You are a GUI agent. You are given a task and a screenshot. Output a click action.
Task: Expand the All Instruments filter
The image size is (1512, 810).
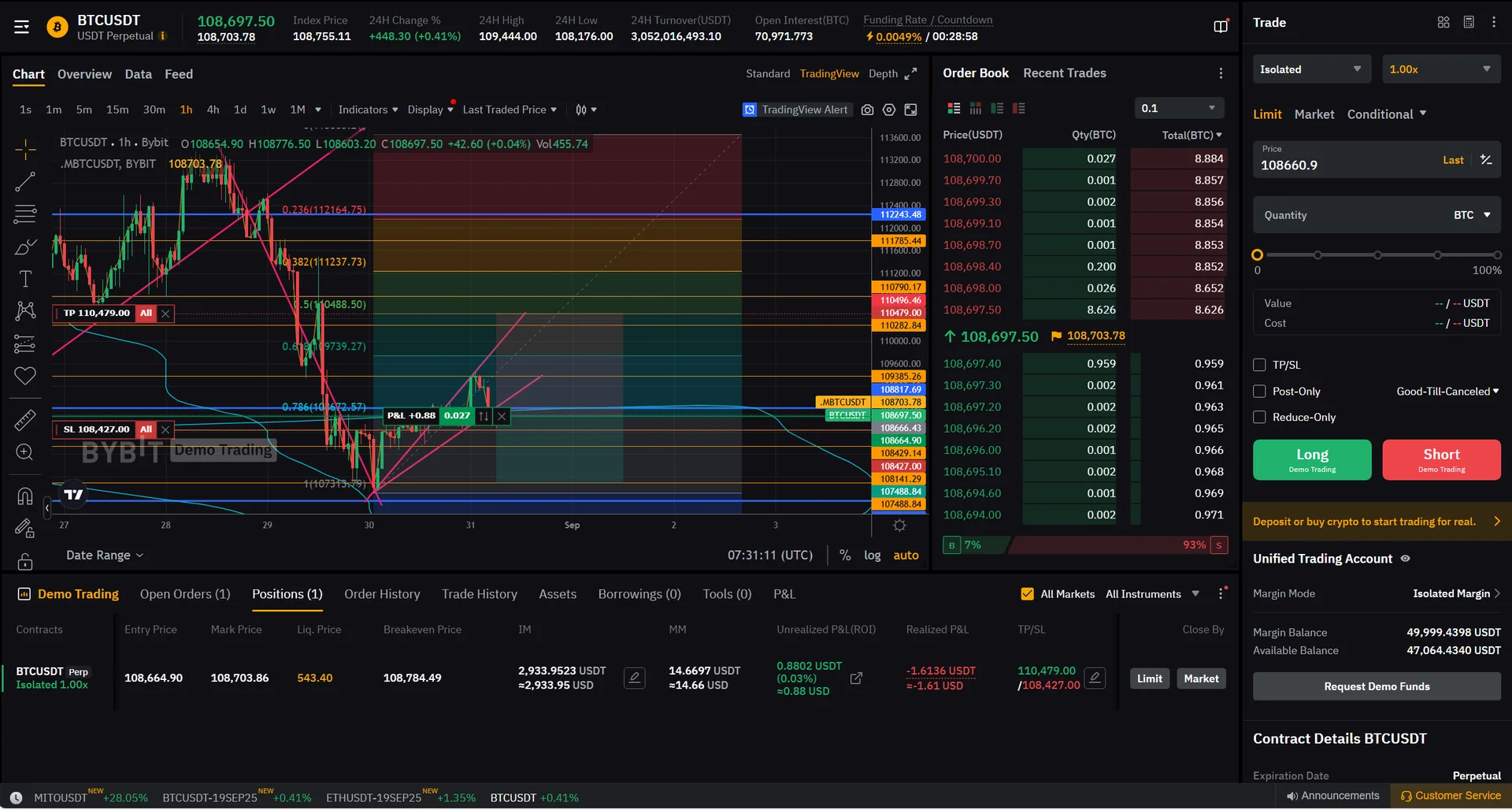click(1152, 594)
